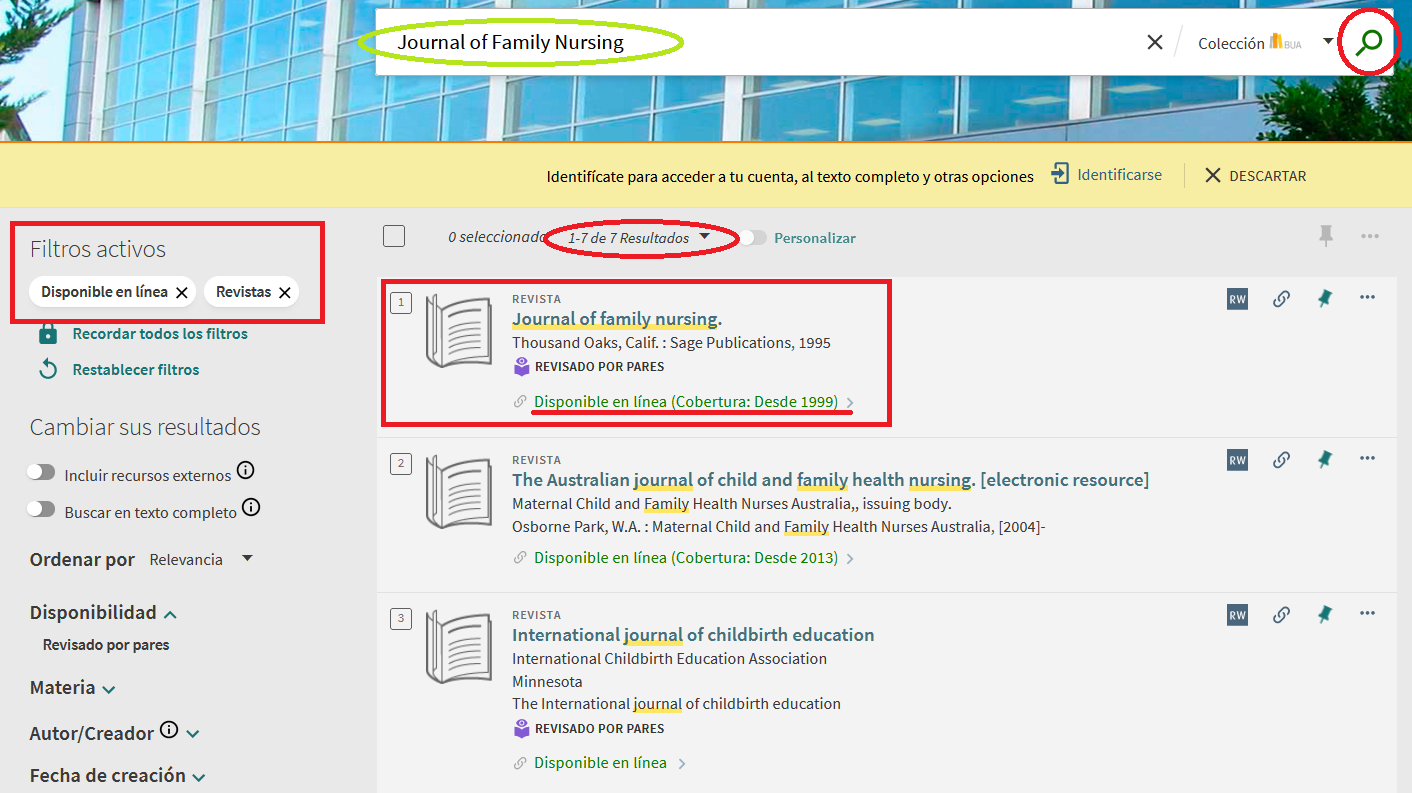Click the lock icon to remember all filters
This screenshot has height=793, width=1412.
coord(47,334)
